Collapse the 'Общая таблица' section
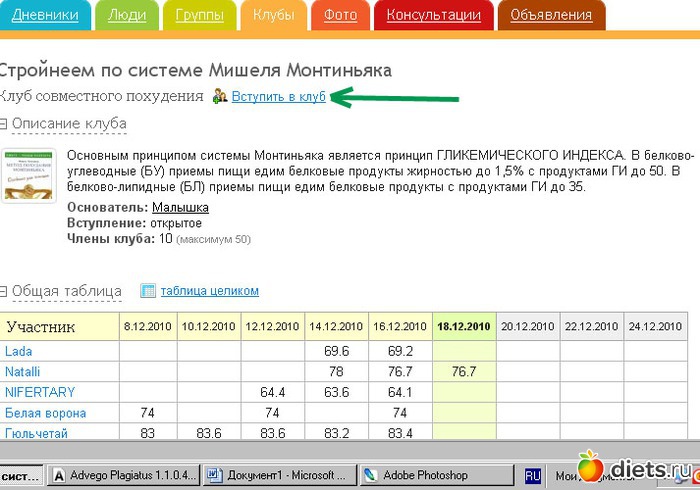The width and height of the screenshot is (700, 490). click(x=4, y=292)
